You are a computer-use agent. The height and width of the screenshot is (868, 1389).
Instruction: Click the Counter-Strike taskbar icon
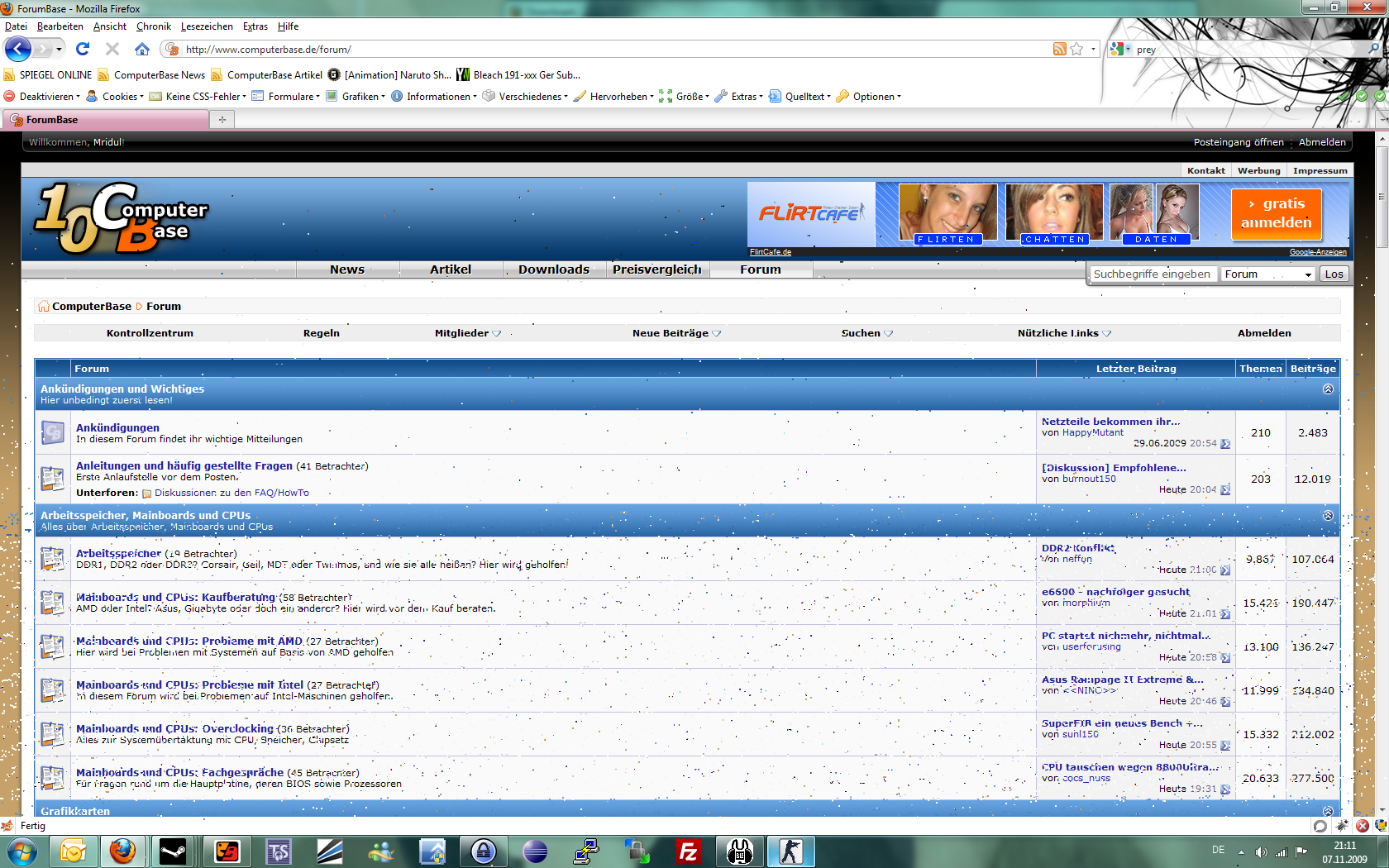791,851
